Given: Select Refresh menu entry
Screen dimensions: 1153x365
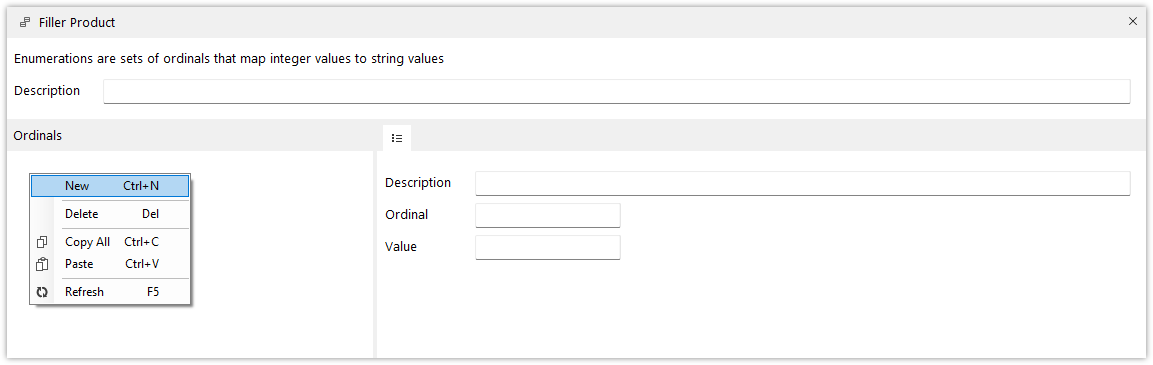Looking at the screenshot, I should click(x=110, y=292).
